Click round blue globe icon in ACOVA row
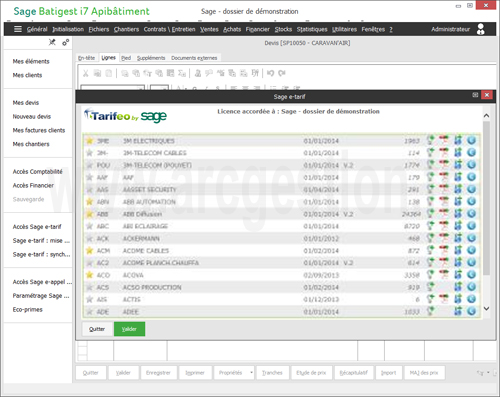This screenshot has width=500, height=397. click(471, 275)
